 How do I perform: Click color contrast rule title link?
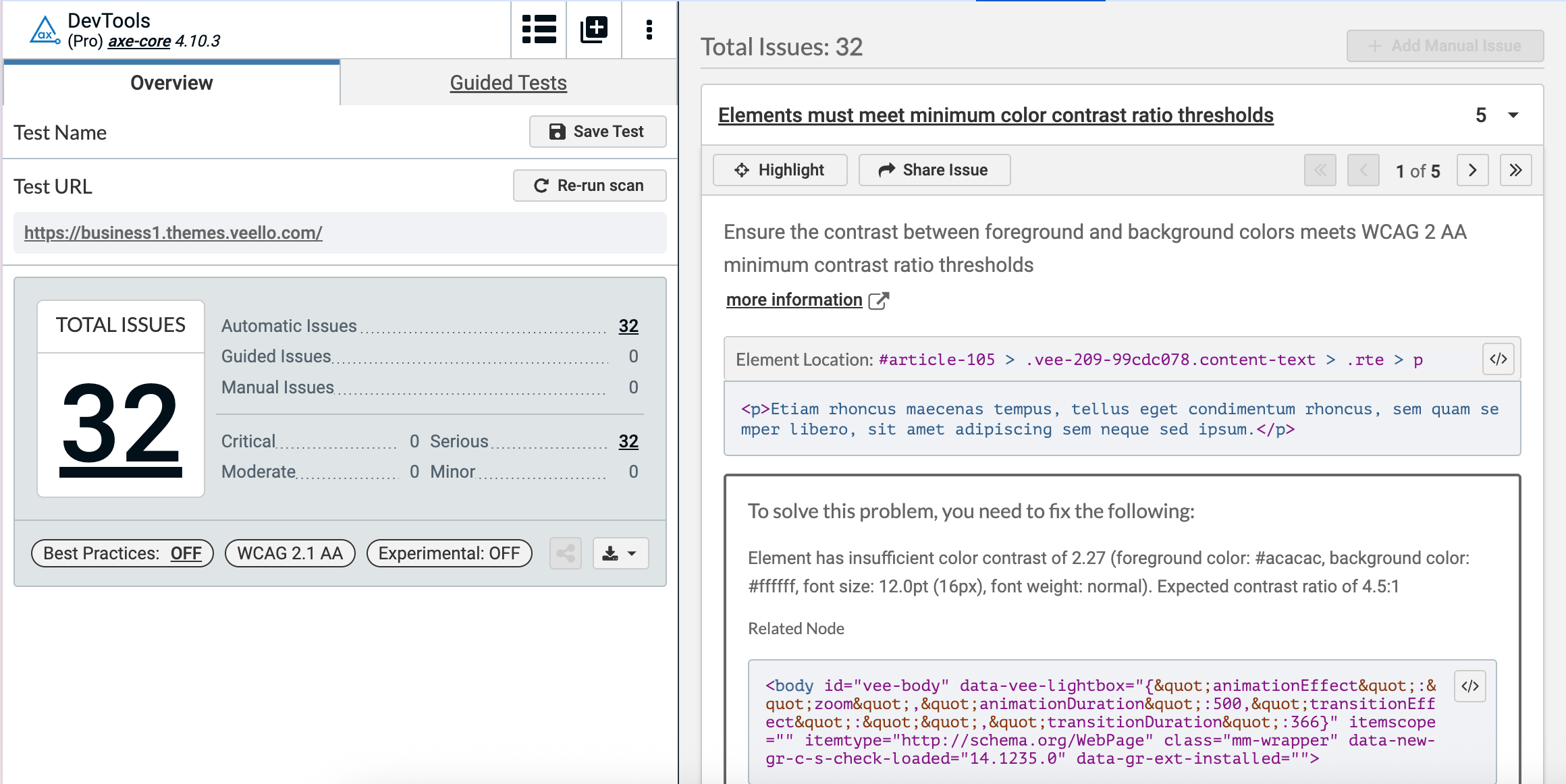click(x=996, y=115)
